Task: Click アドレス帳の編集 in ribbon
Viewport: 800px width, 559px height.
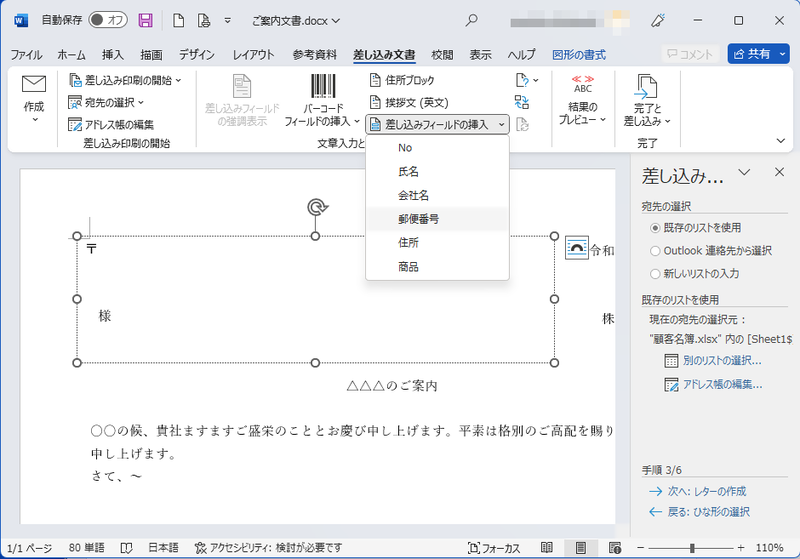Action: pyautogui.click(x=111, y=124)
